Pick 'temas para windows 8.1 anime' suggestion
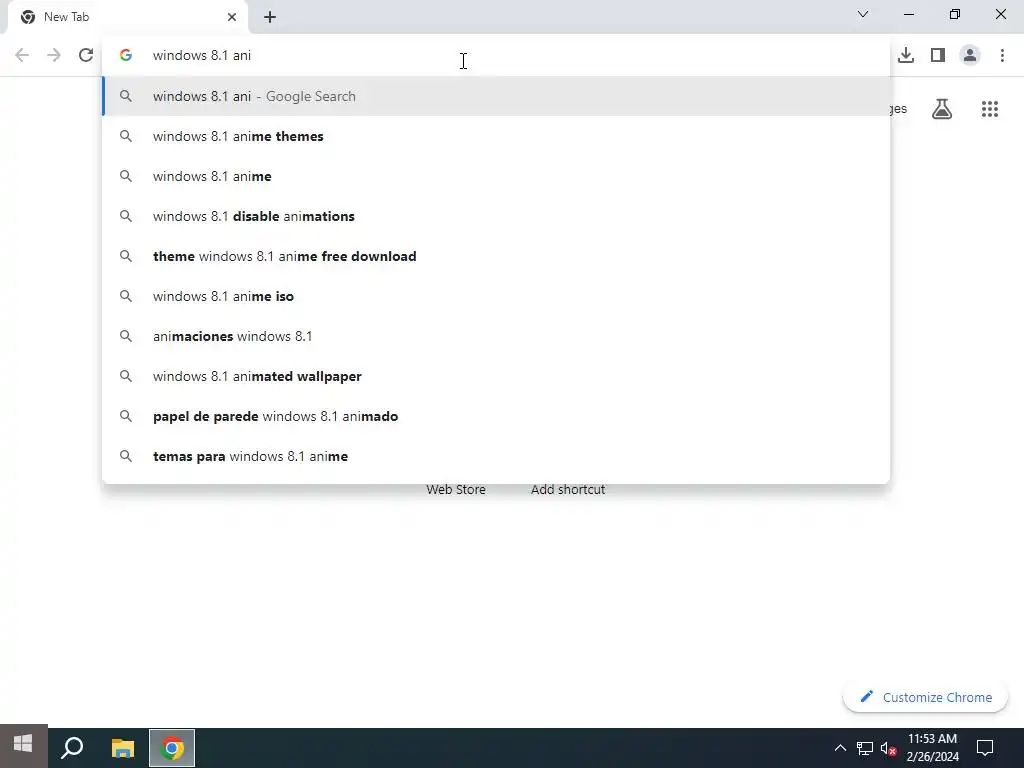The image size is (1024, 768). [496, 456]
